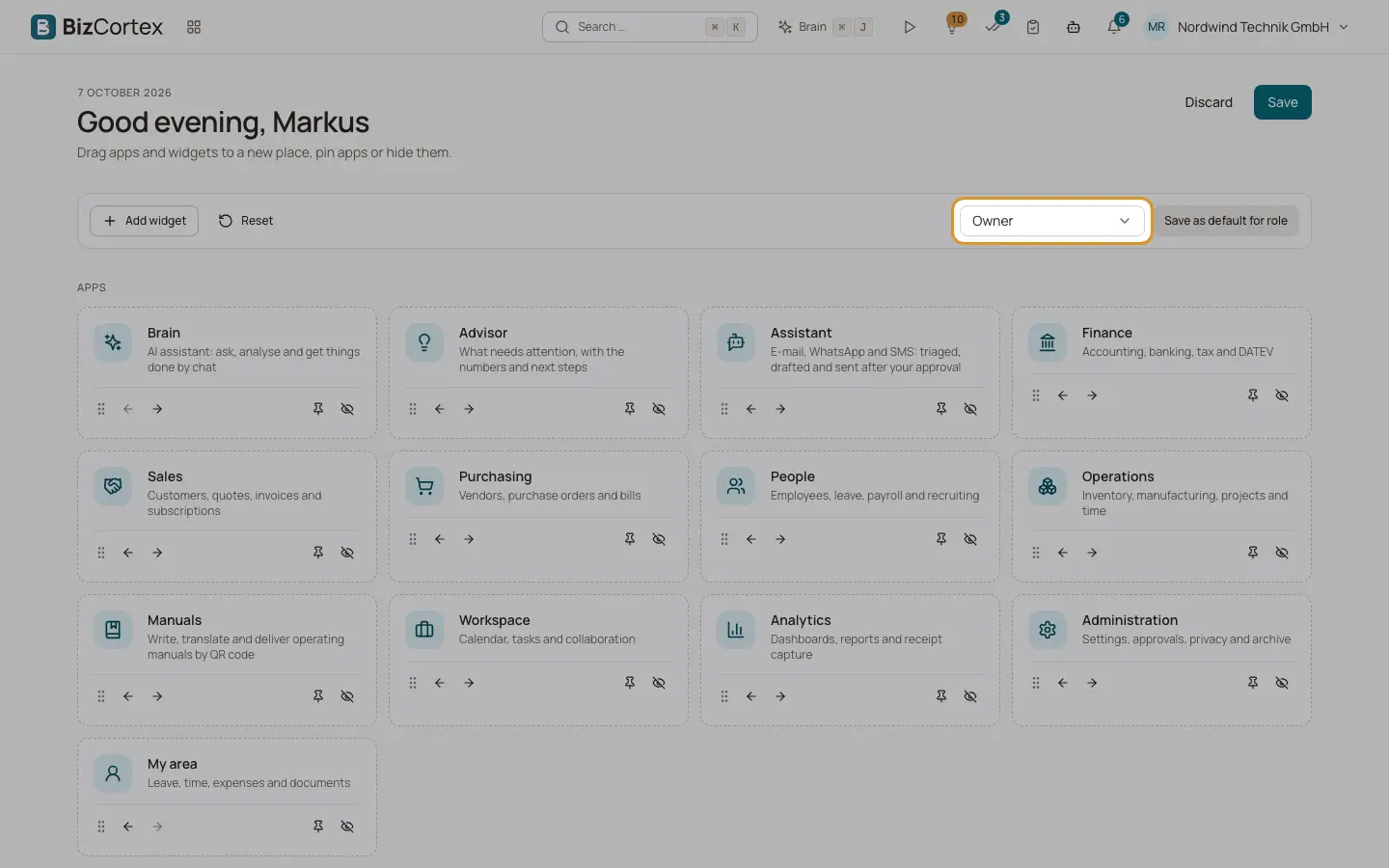
Task: Click Discard to cancel changes
Action: [1209, 102]
